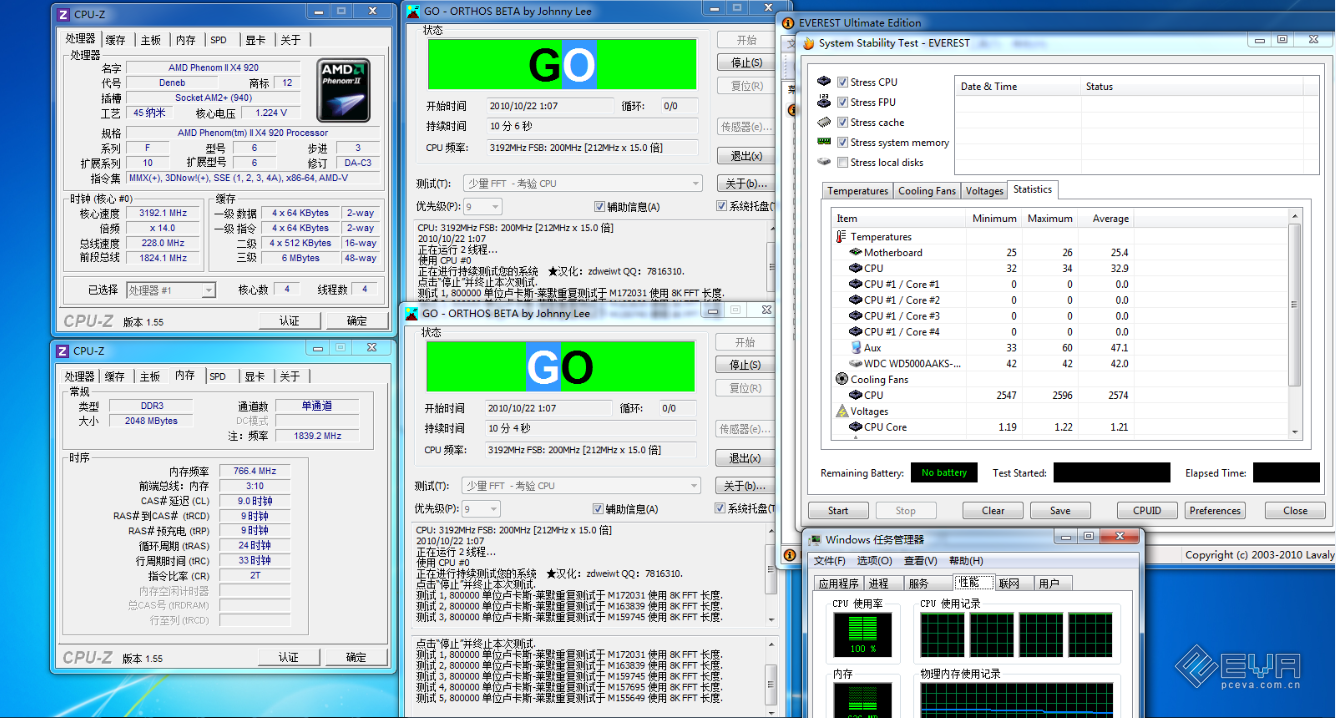The height and width of the screenshot is (718, 1336).
Task: Click 认证 in the upper CPU-Z window
Action: tap(289, 321)
